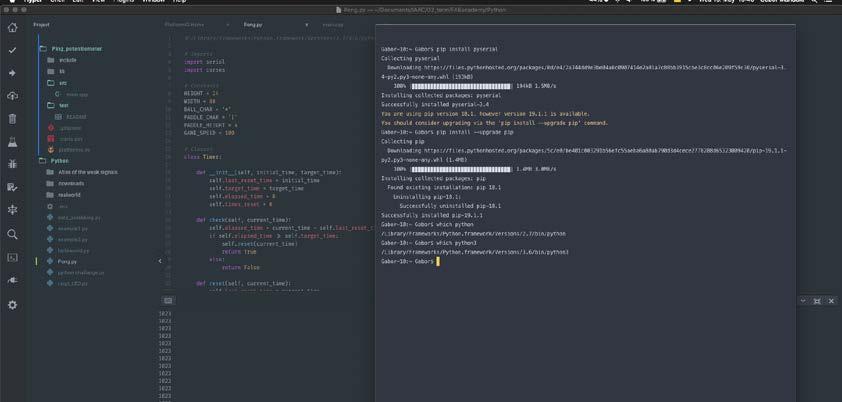Click the sidebar icon below the checklist icon
Image resolution: width=842 pixels, height=402 pixels.
pyautogui.click(x=12, y=210)
